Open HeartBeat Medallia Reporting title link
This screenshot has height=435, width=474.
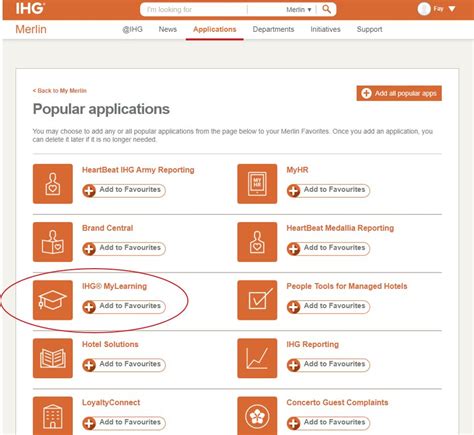point(340,228)
